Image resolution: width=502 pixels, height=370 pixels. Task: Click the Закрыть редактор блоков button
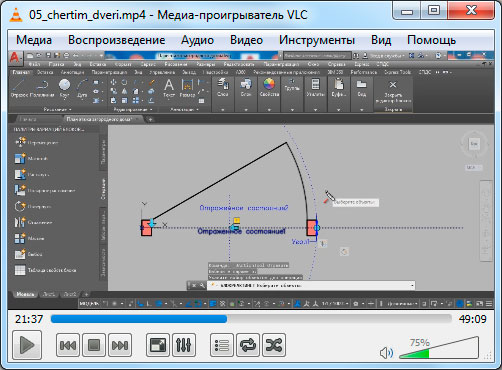pos(393,92)
